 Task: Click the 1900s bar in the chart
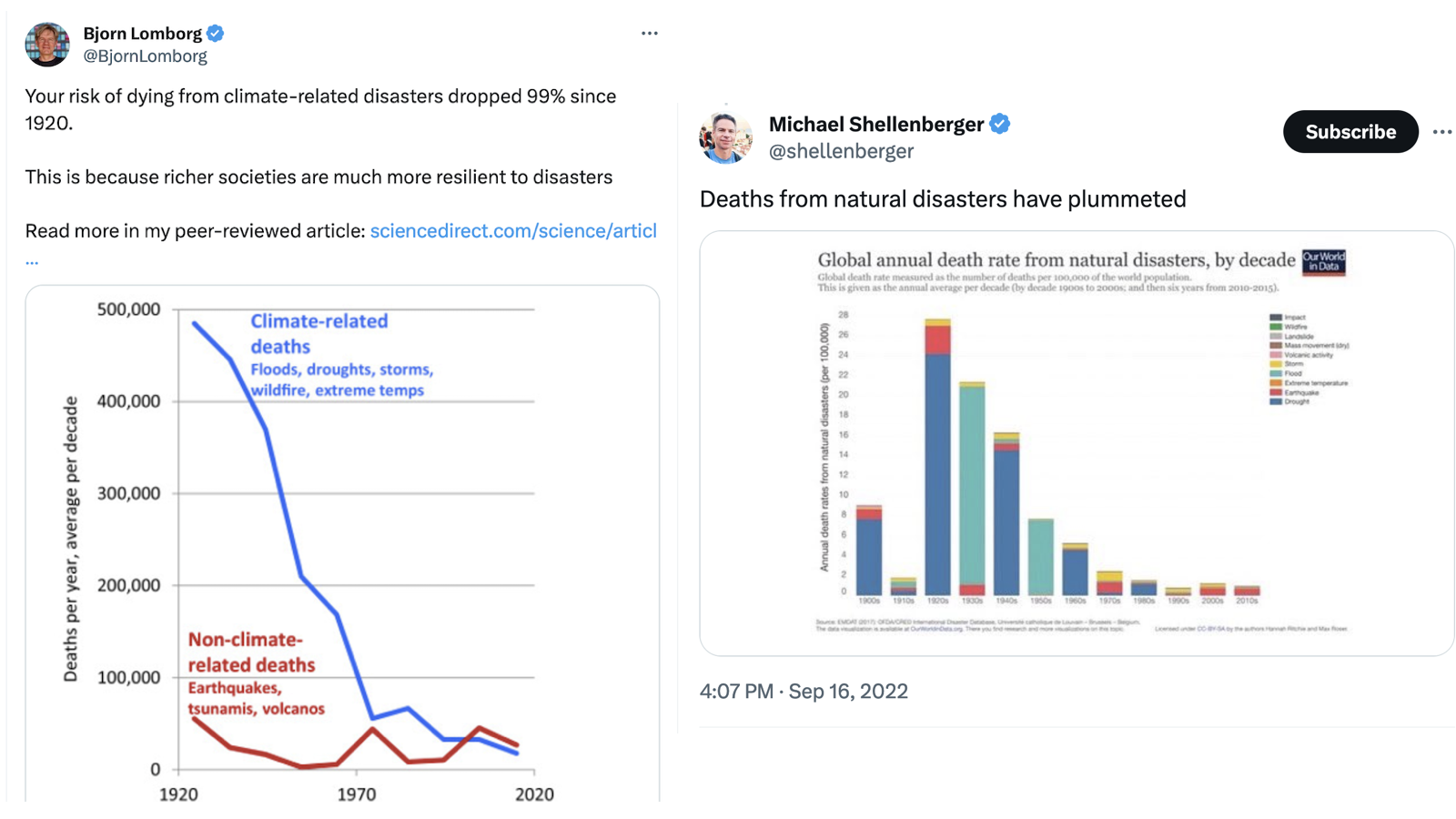tap(869, 550)
